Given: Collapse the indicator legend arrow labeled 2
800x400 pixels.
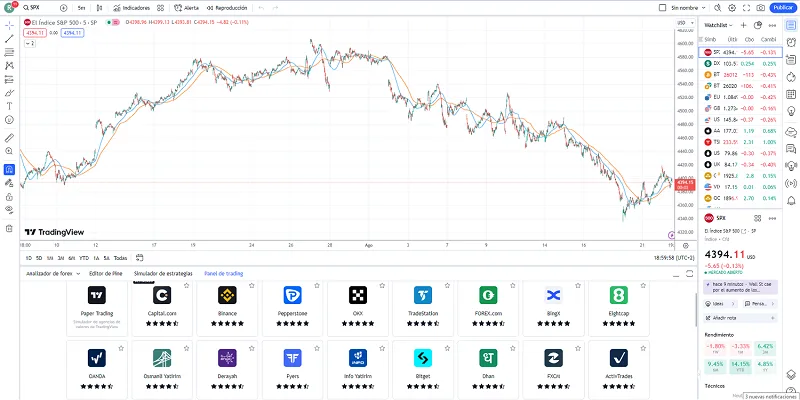Looking at the screenshot, I should (30, 43).
